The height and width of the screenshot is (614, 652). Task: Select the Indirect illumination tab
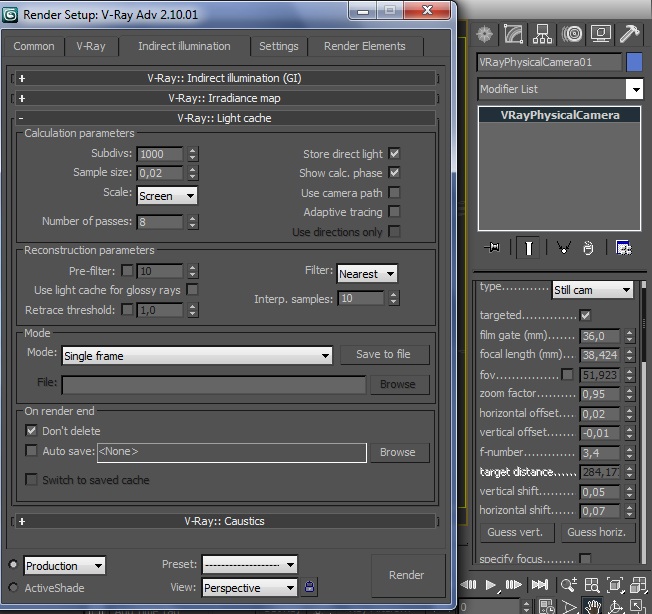click(x=184, y=46)
